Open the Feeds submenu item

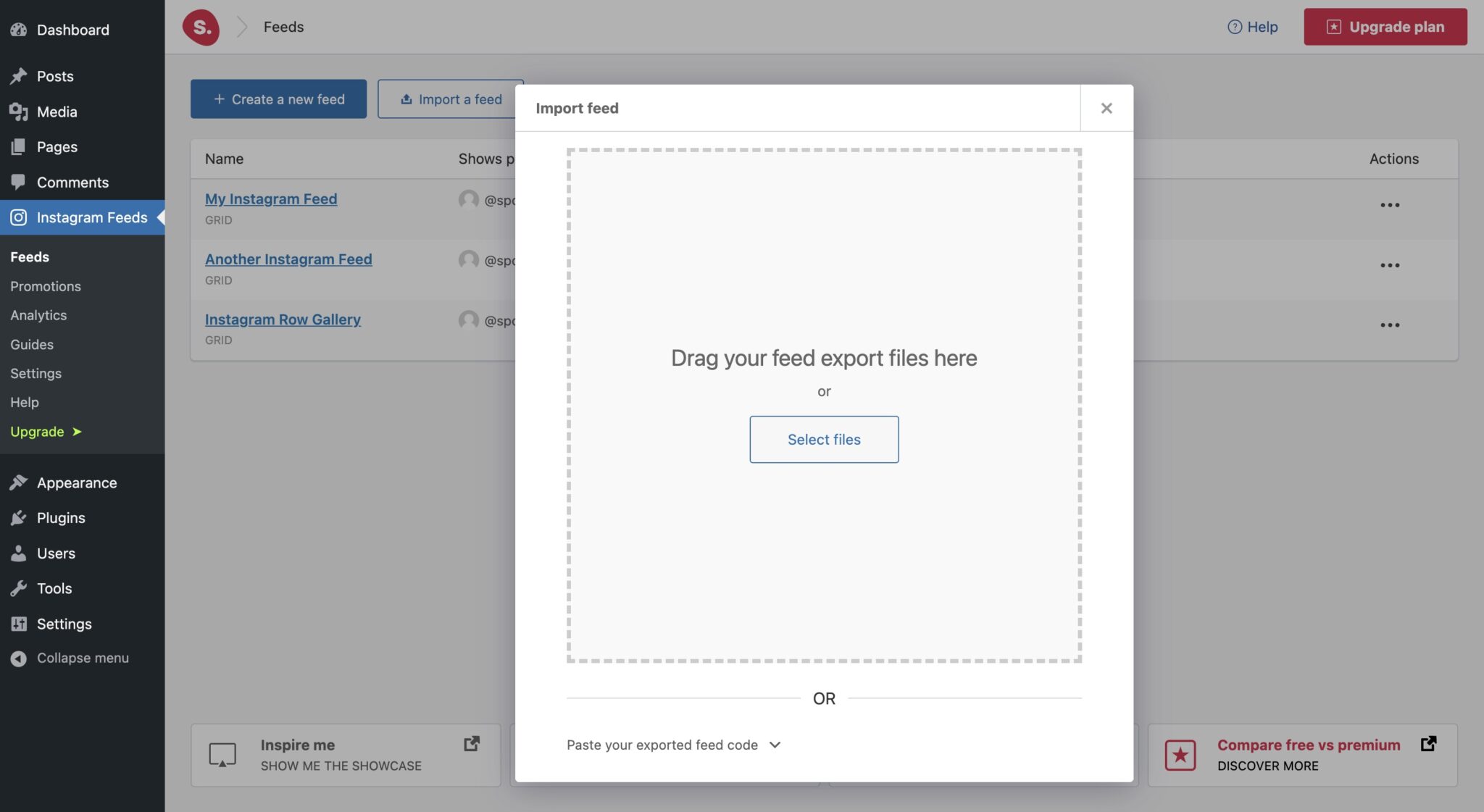[30, 257]
